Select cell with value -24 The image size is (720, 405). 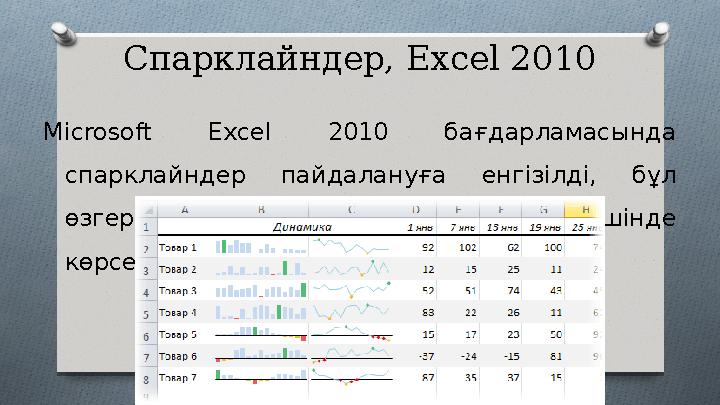pyautogui.click(x=468, y=356)
